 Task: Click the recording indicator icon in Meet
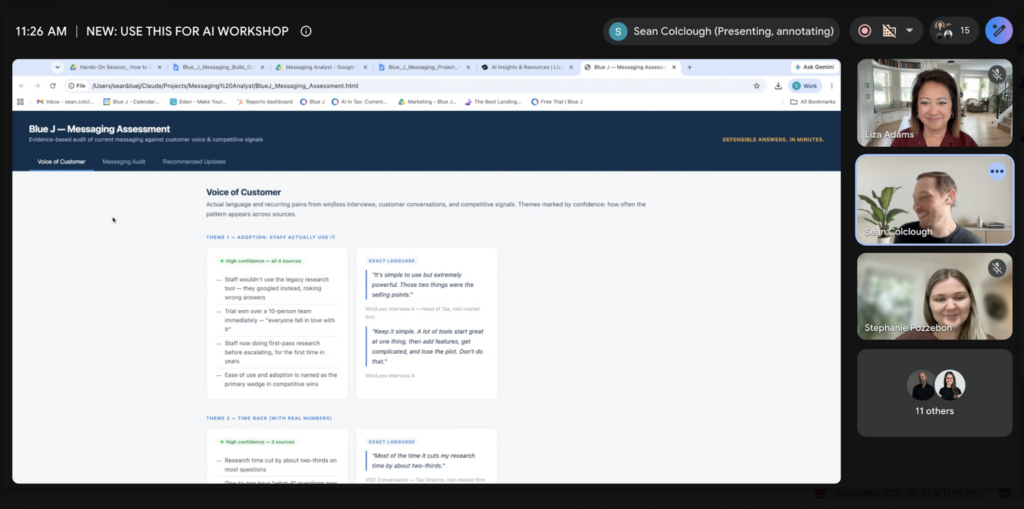[x=865, y=31]
